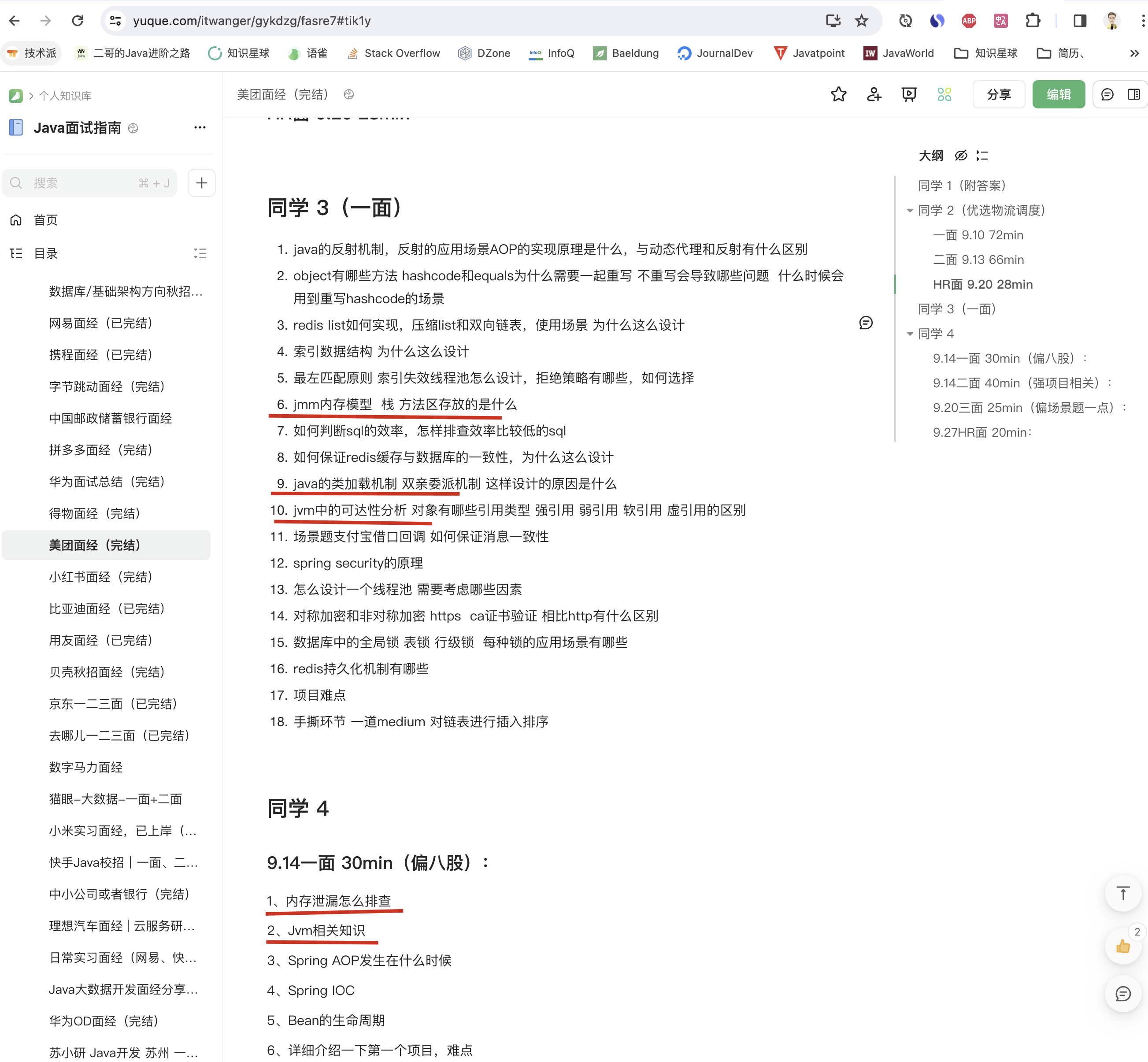Viewport: 1148px width, 1062px height.
Task: Expand the hidden bookmarks chevron
Action: click(x=1133, y=53)
